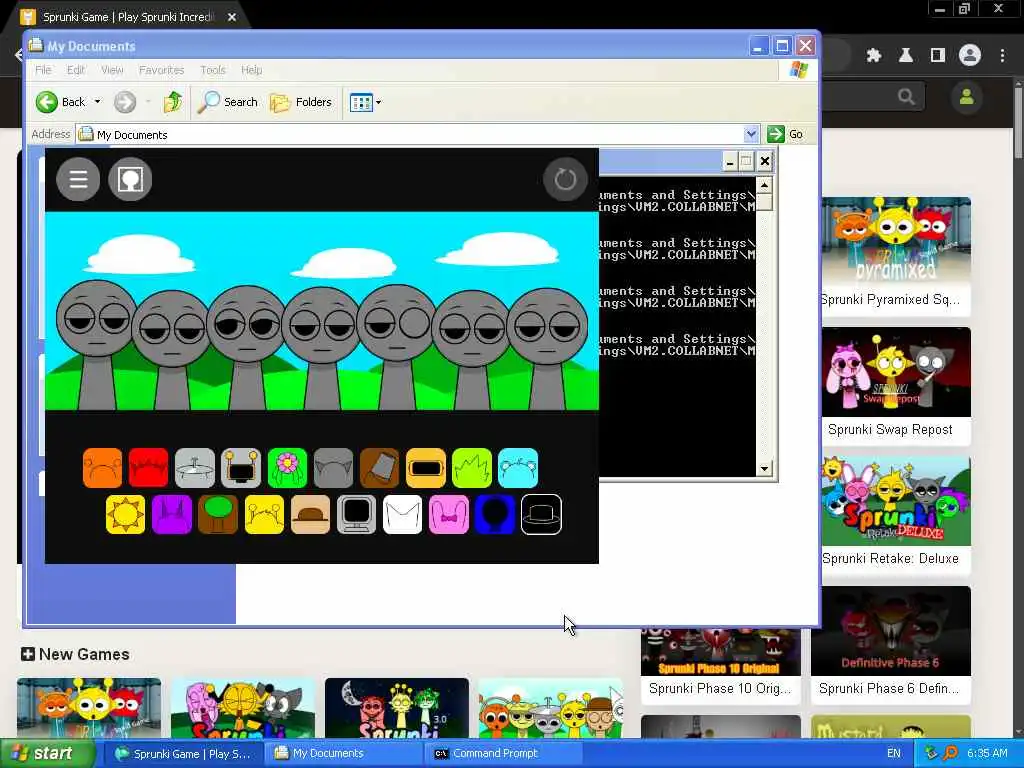The height and width of the screenshot is (768, 1024).
Task: Pick the green flower character icon
Action: click(x=287, y=468)
